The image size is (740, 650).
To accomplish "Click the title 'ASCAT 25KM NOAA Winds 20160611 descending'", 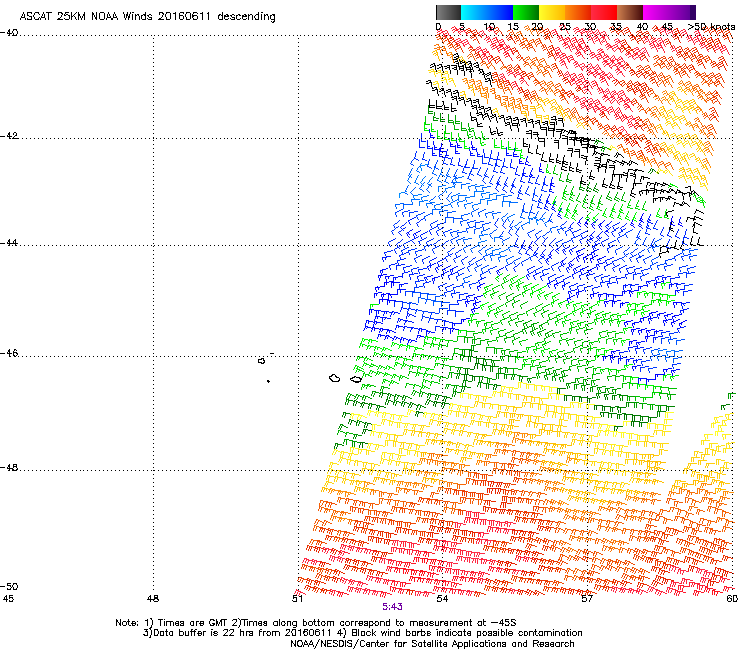I will 147,16.
